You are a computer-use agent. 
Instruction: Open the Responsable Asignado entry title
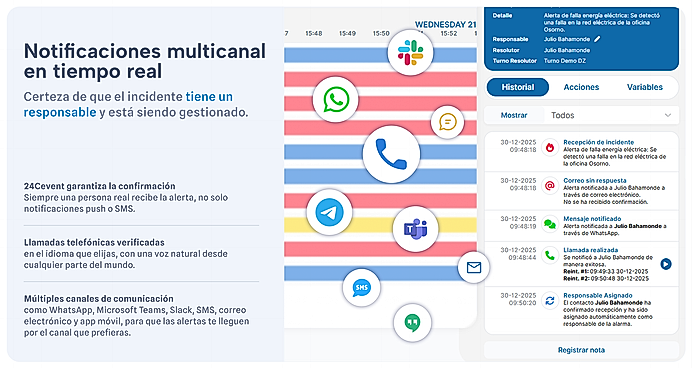click(598, 295)
